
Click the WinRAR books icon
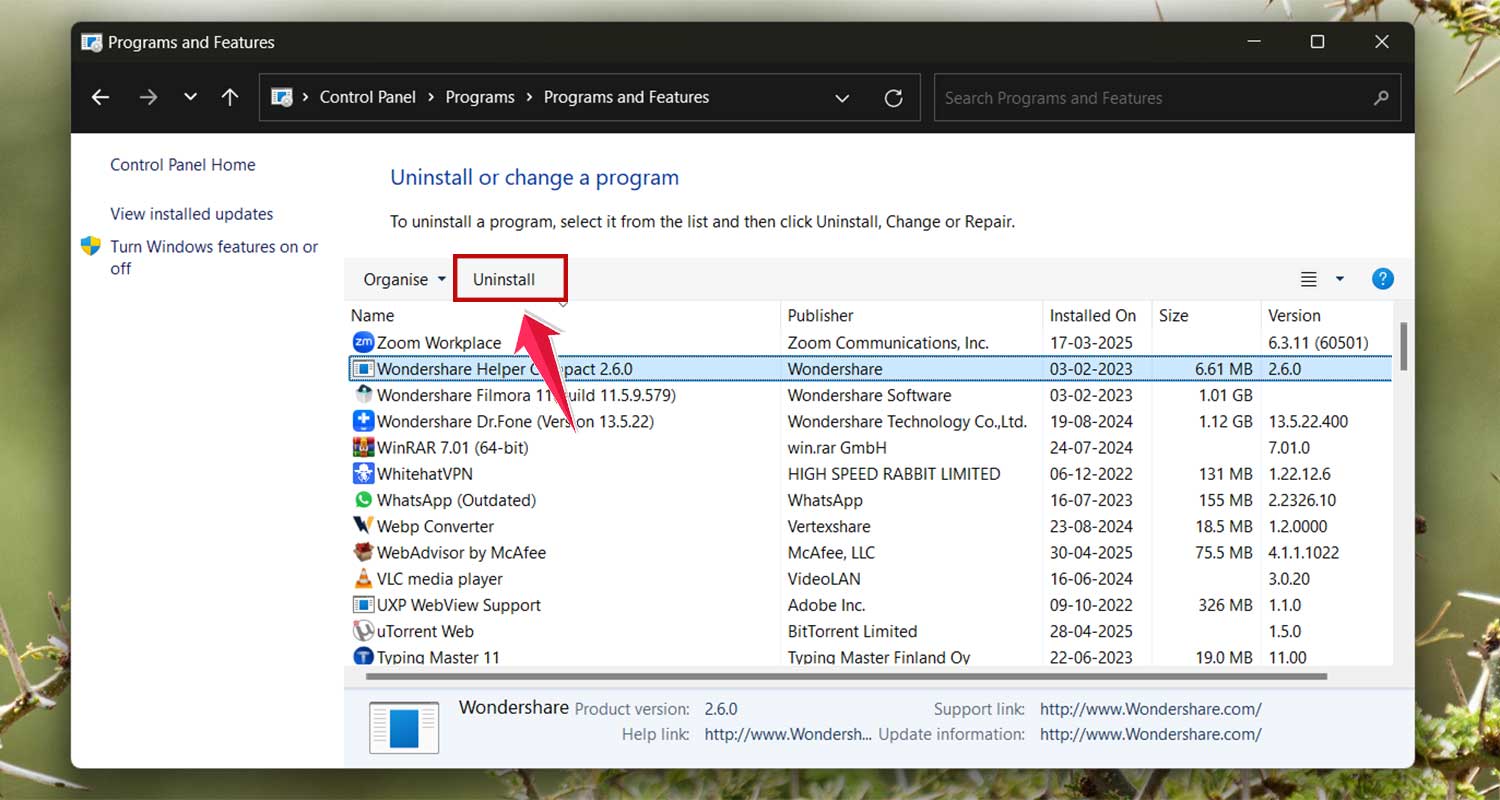tap(361, 447)
